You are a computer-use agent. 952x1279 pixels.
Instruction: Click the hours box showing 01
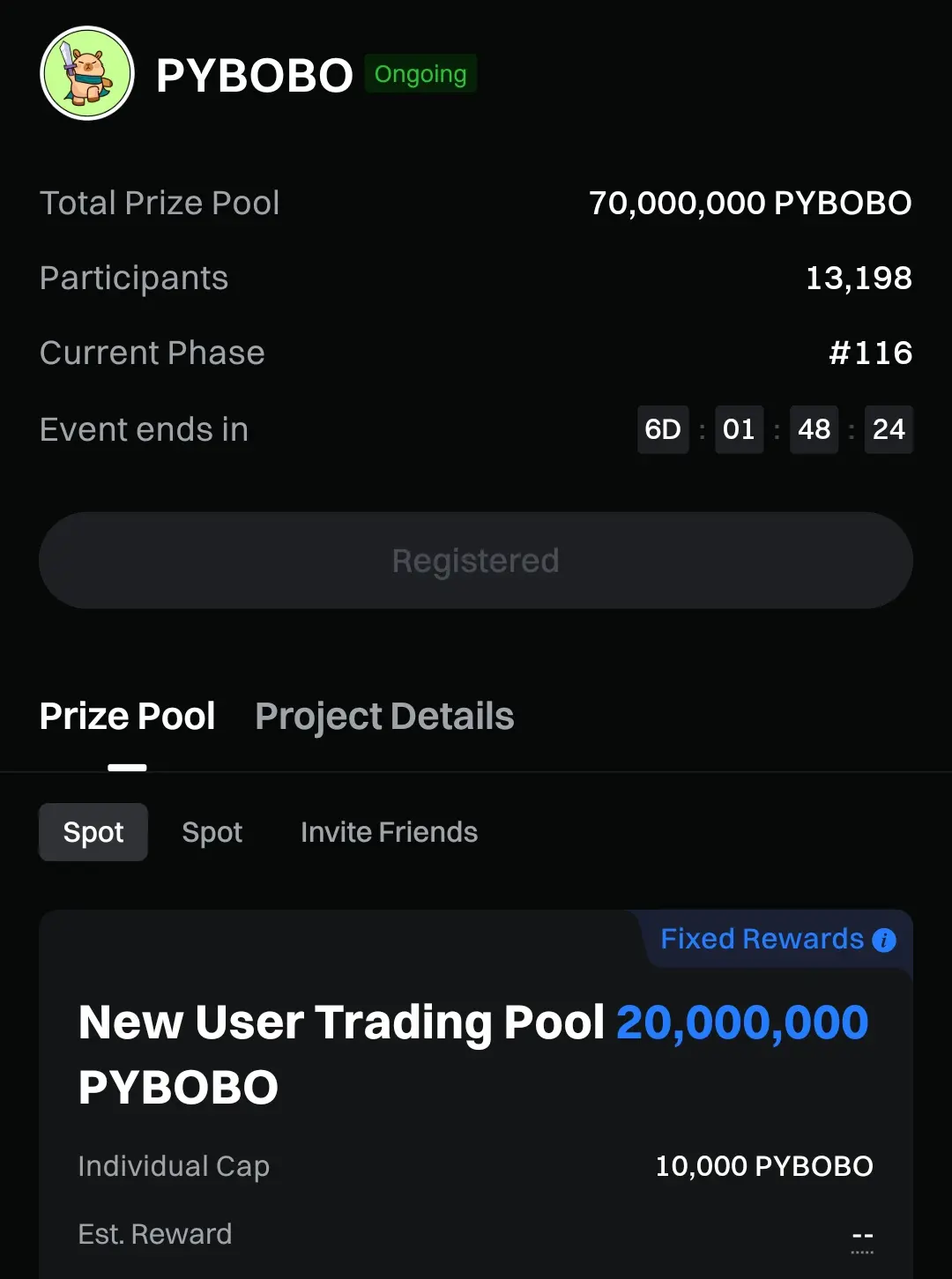[x=739, y=429]
